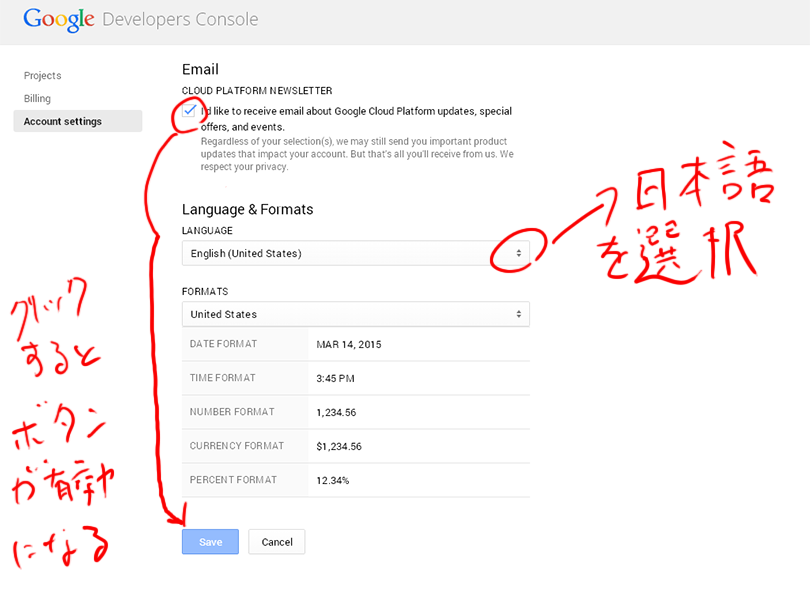Image resolution: width=810 pixels, height=601 pixels.
Task: Click the newsletter text about Google Cloud Platform updates
Action: (x=356, y=119)
